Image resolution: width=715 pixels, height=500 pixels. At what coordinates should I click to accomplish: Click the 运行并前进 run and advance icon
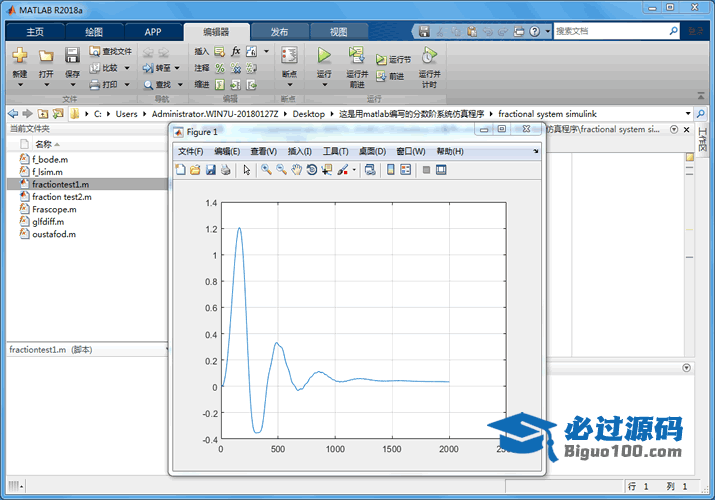coord(357,55)
